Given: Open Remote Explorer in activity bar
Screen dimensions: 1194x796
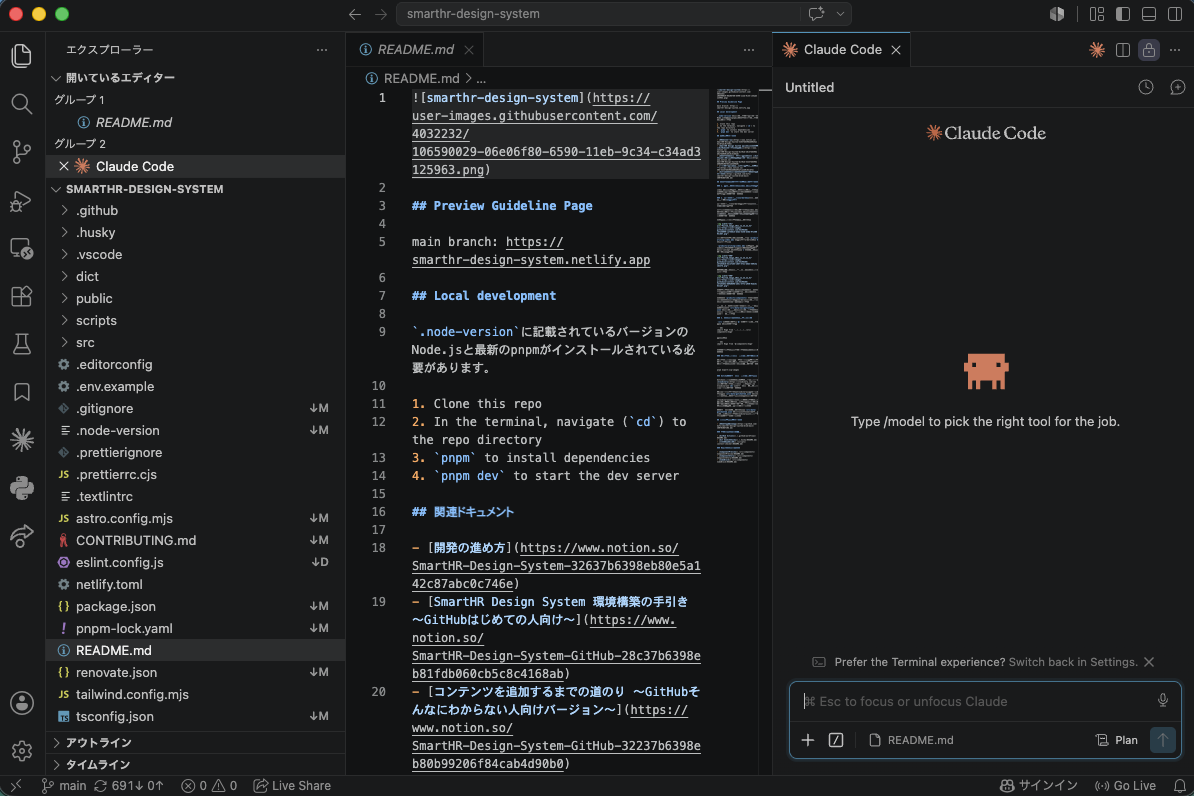Looking at the screenshot, I should (21, 248).
